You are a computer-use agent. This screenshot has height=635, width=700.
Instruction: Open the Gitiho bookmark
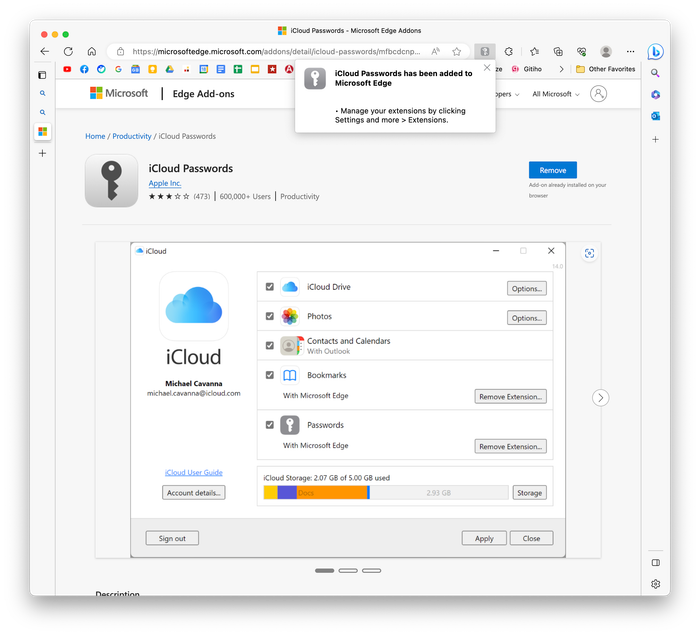[x=527, y=69]
